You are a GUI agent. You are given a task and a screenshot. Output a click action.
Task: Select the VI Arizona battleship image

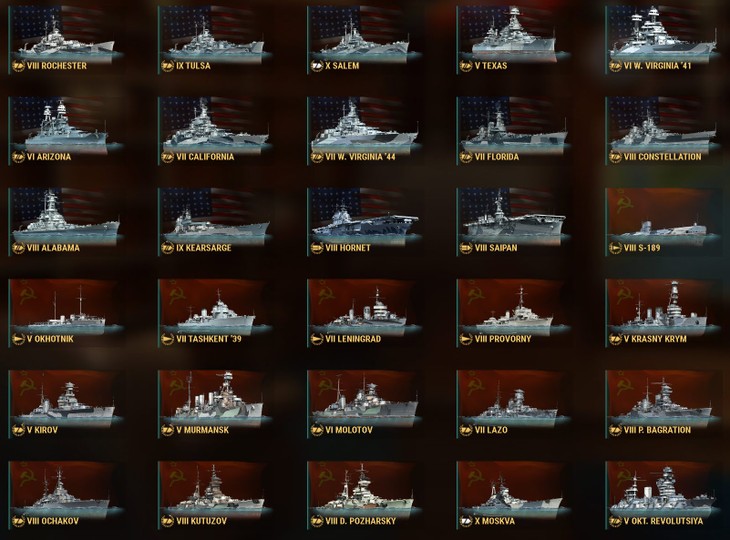[x=65, y=125]
